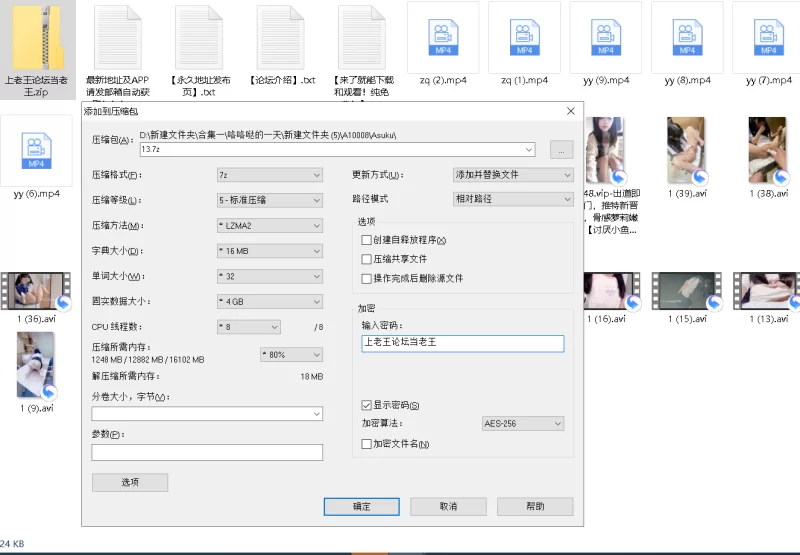Click the archive path text D:\新建文件夹

268,135
